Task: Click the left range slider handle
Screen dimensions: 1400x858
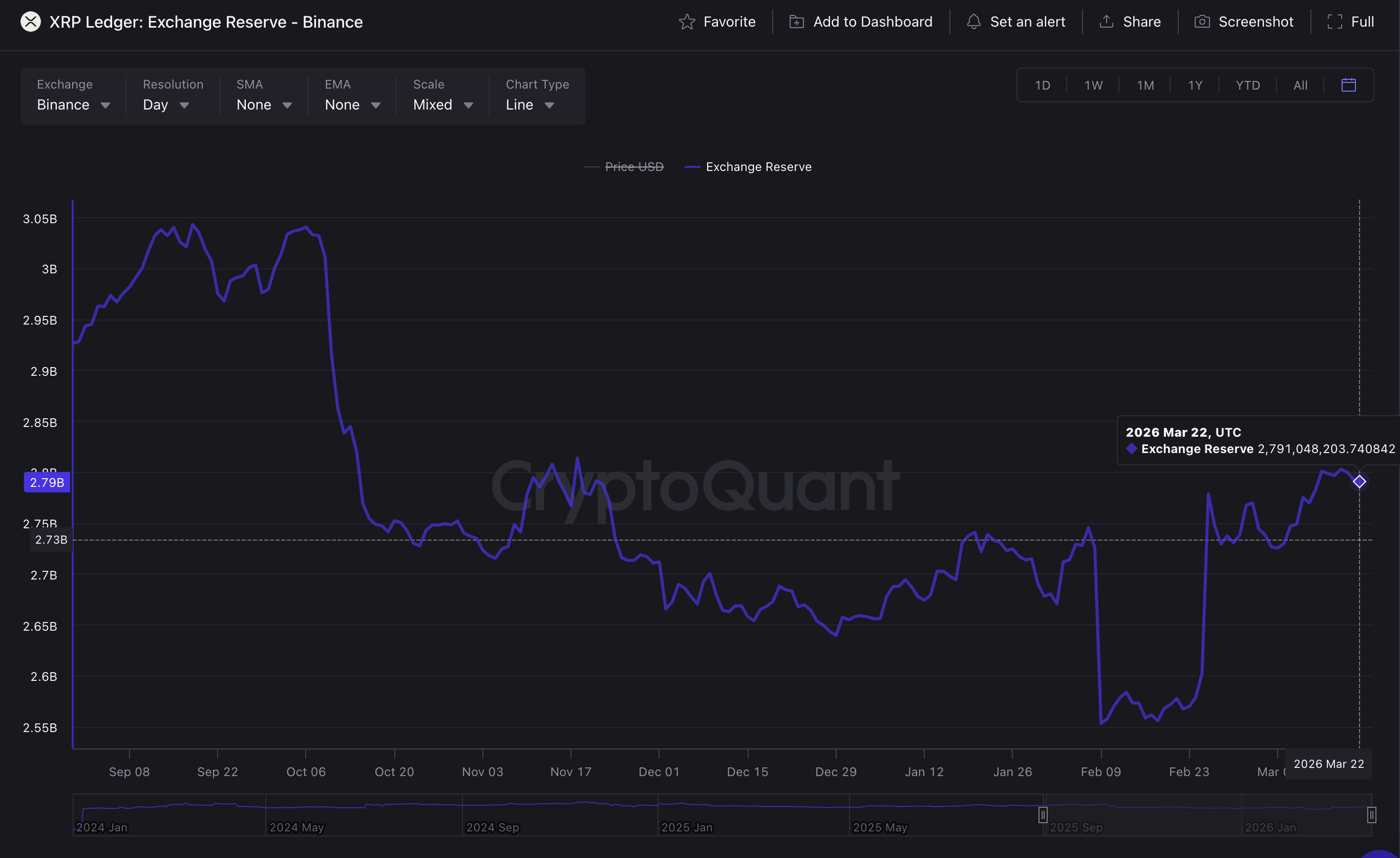Action: pyautogui.click(x=1043, y=815)
